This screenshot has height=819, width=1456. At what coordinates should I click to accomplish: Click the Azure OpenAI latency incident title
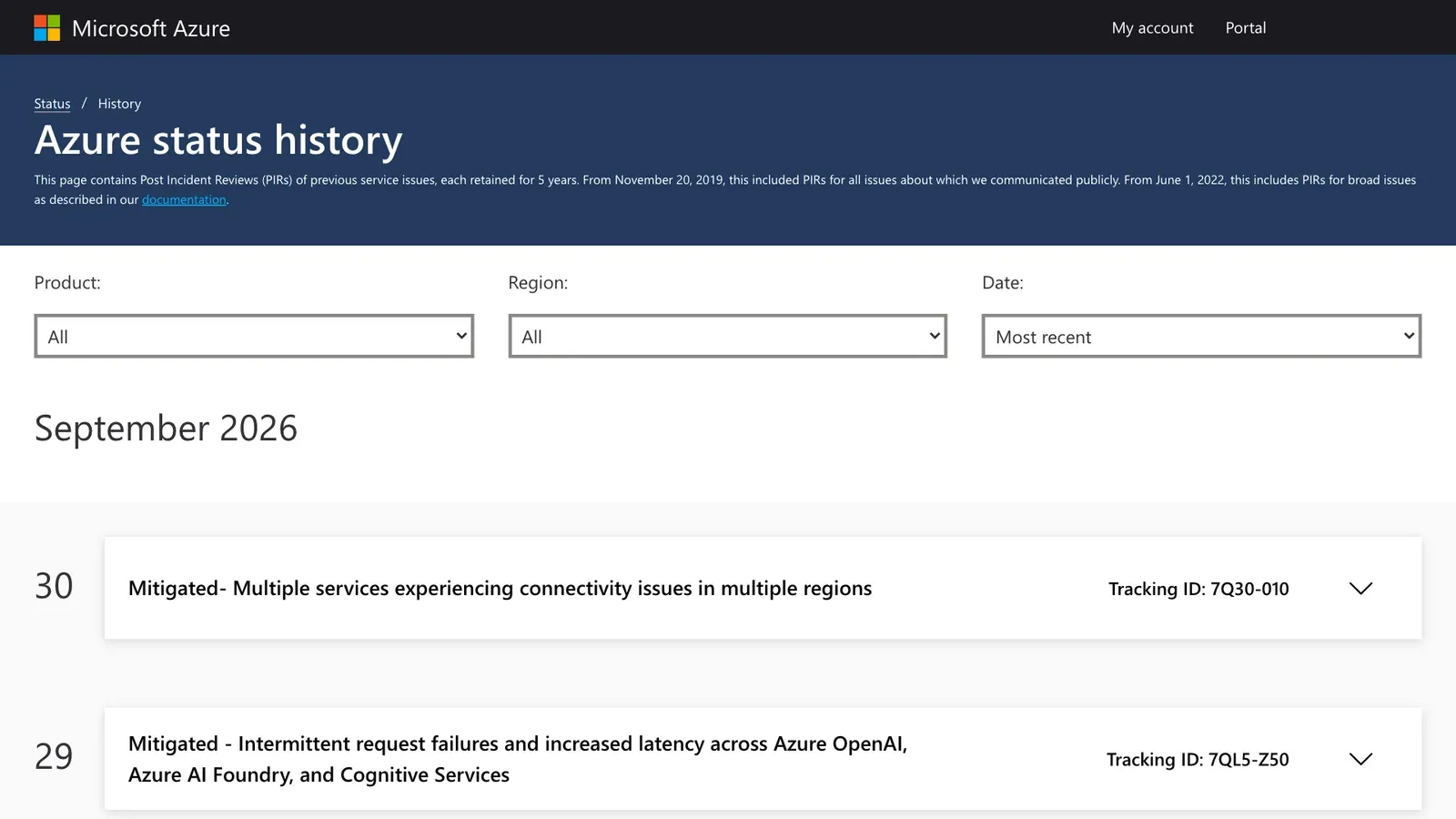pyautogui.click(x=518, y=759)
